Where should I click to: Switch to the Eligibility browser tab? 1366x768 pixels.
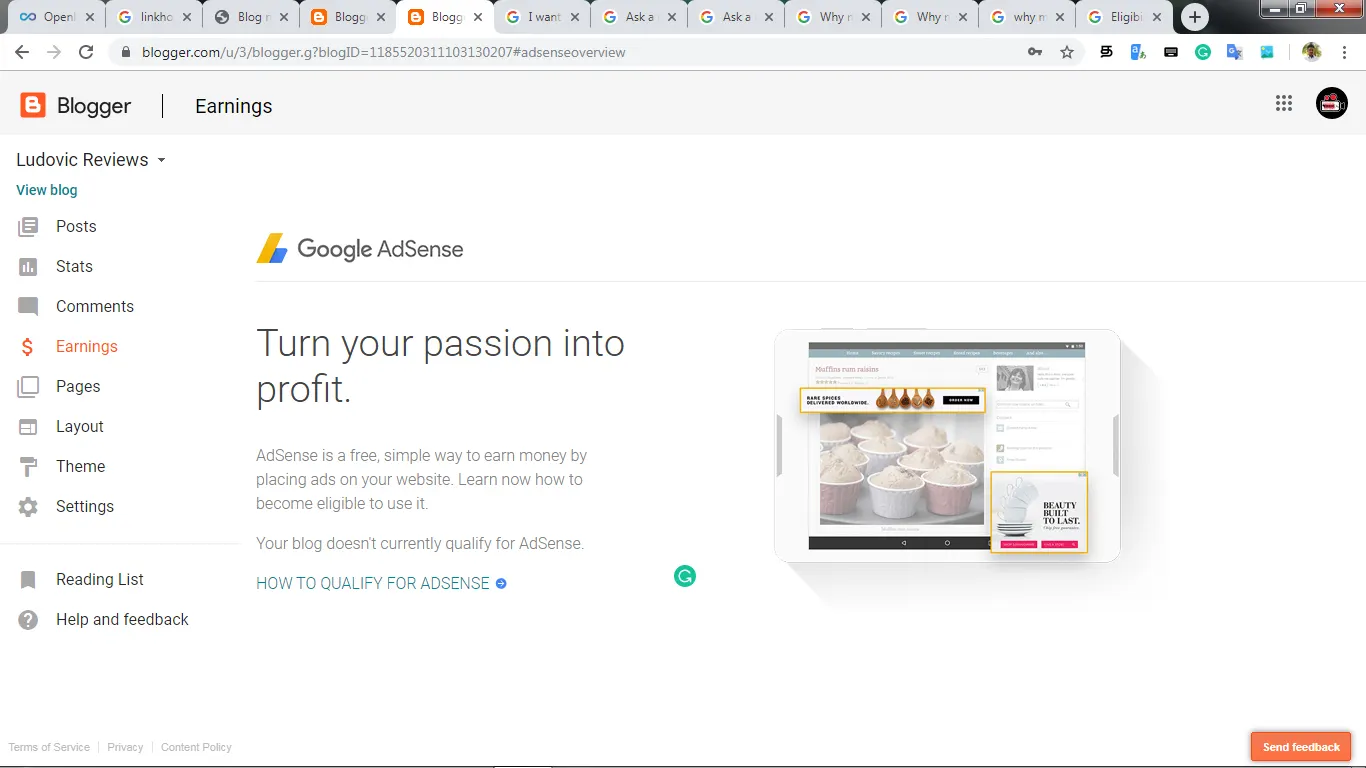pos(1118,17)
